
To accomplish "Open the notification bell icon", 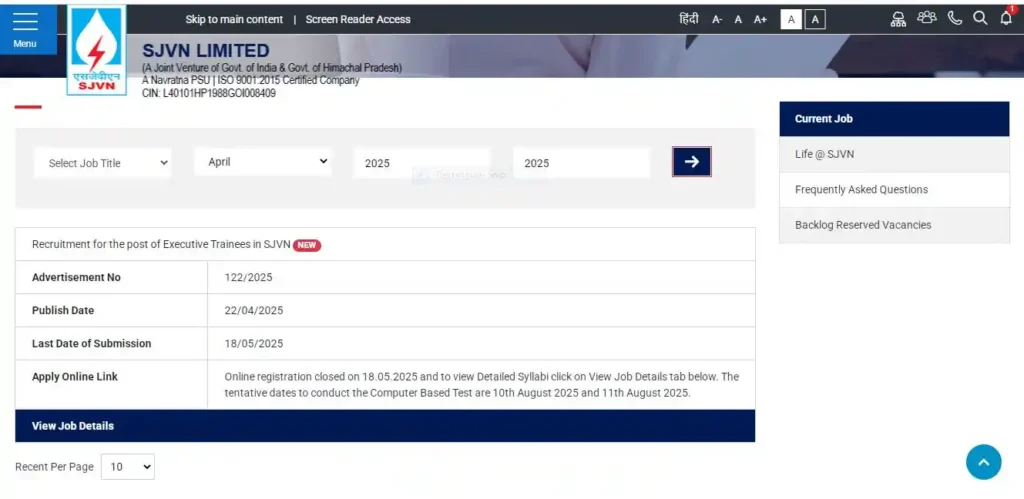I will click(x=1006, y=18).
